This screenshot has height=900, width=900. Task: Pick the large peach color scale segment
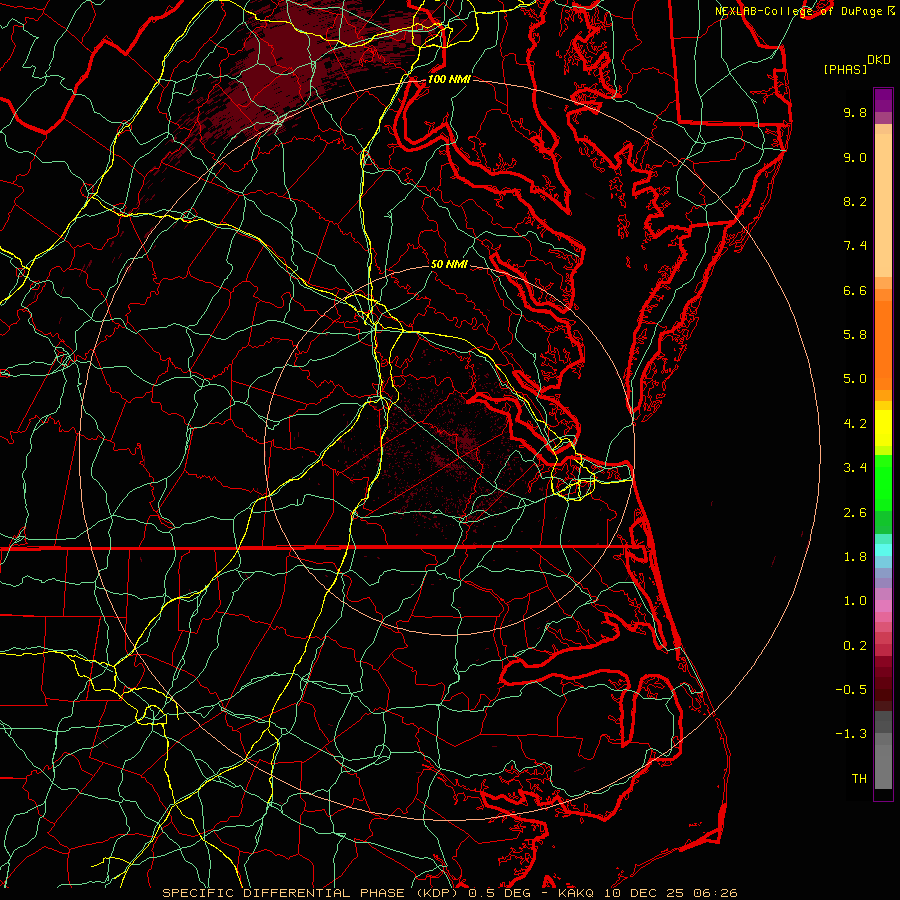tap(883, 205)
